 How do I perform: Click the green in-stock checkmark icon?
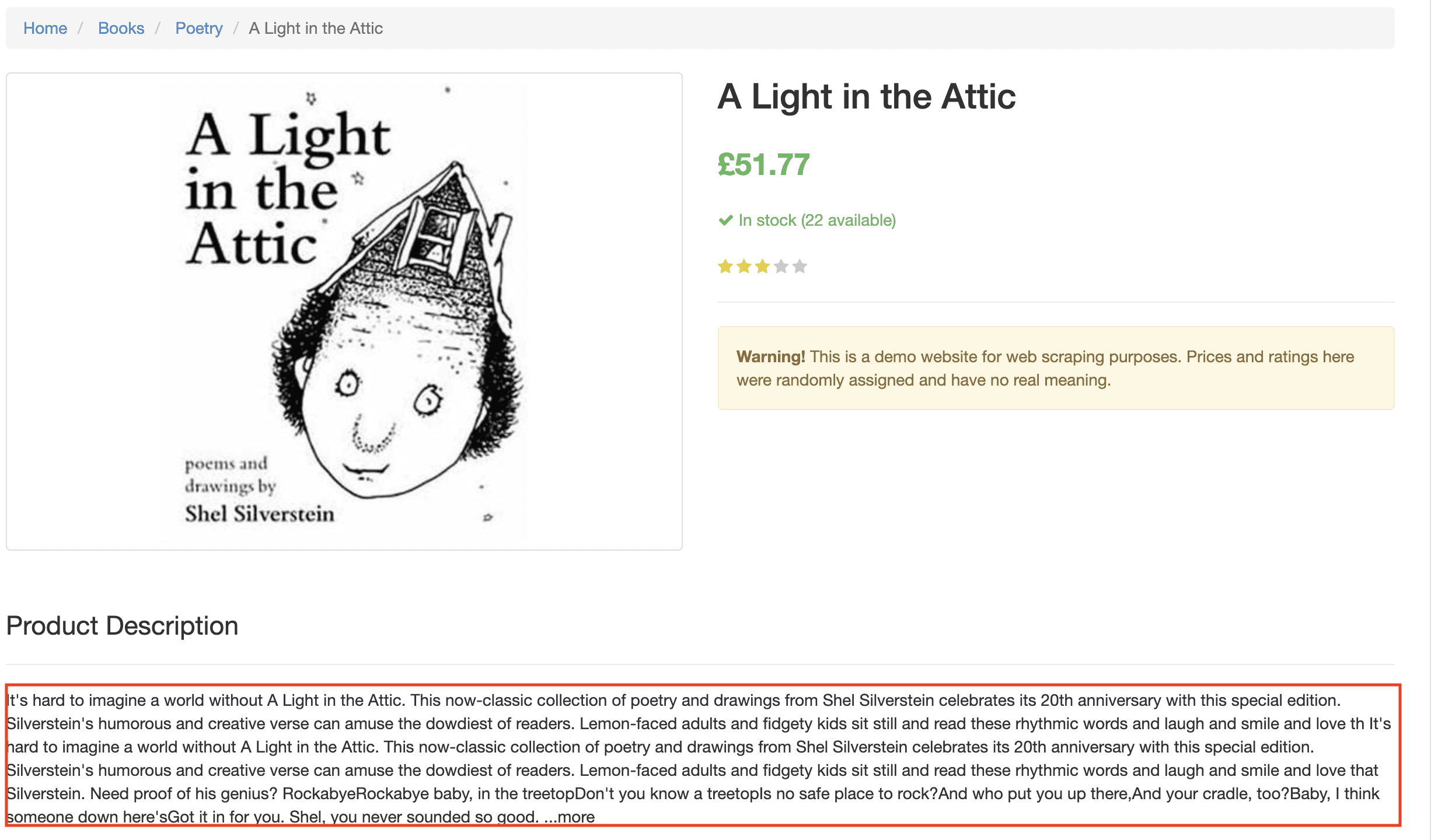pyautogui.click(x=725, y=220)
